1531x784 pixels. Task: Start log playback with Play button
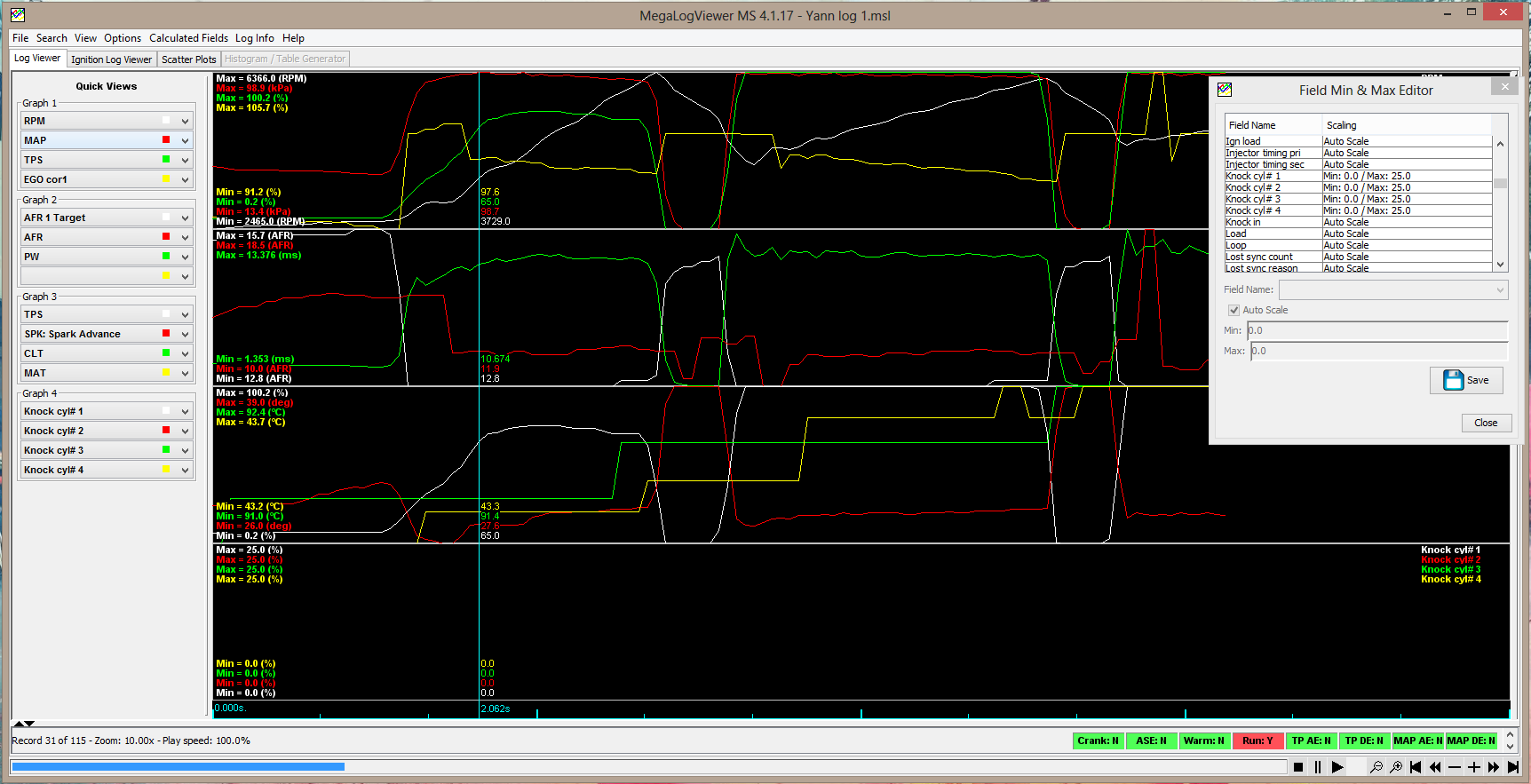pyautogui.click(x=1337, y=767)
